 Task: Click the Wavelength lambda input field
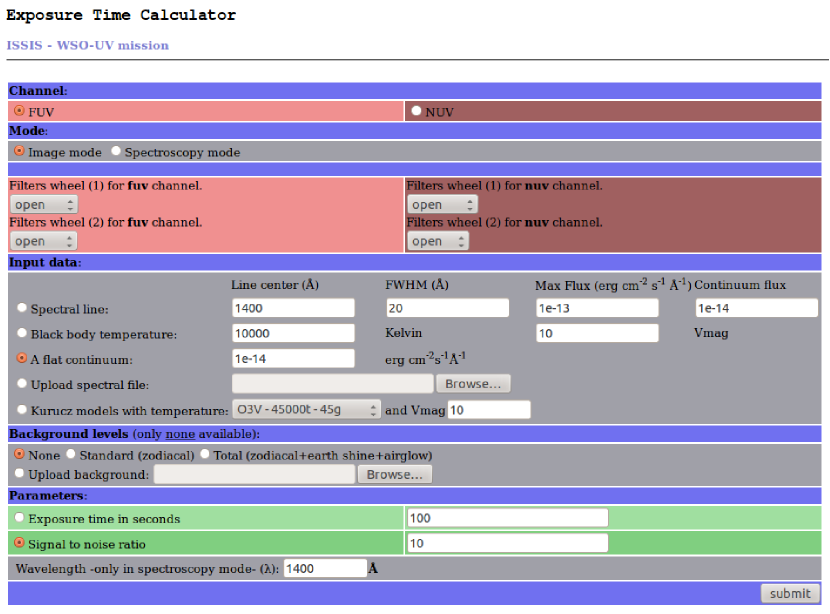tap(325, 568)
